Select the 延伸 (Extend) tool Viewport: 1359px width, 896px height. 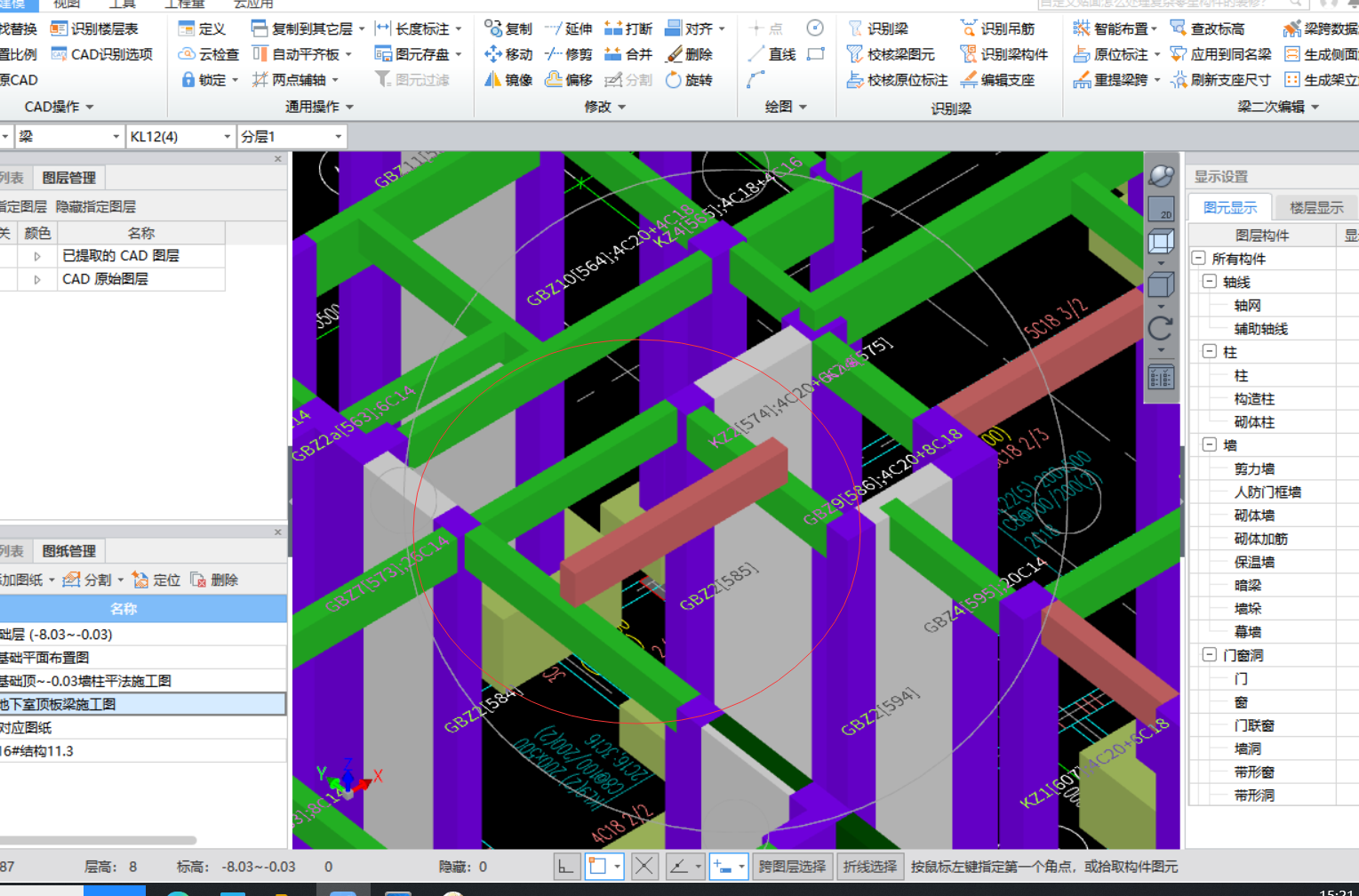568,28
